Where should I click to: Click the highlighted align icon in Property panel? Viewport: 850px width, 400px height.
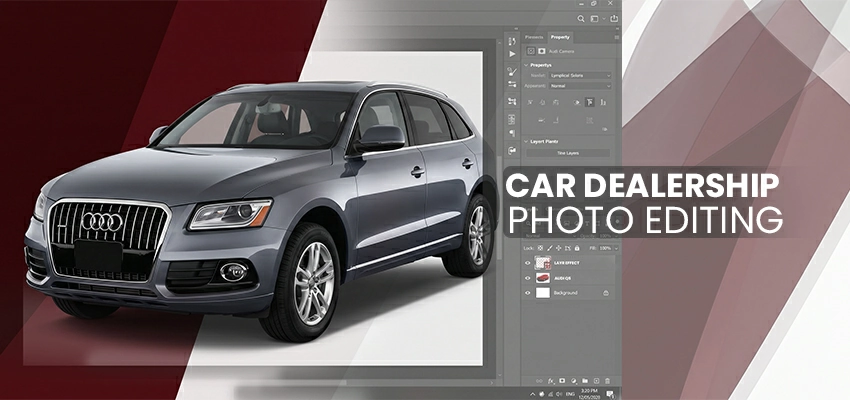click(x=590, y=102)
